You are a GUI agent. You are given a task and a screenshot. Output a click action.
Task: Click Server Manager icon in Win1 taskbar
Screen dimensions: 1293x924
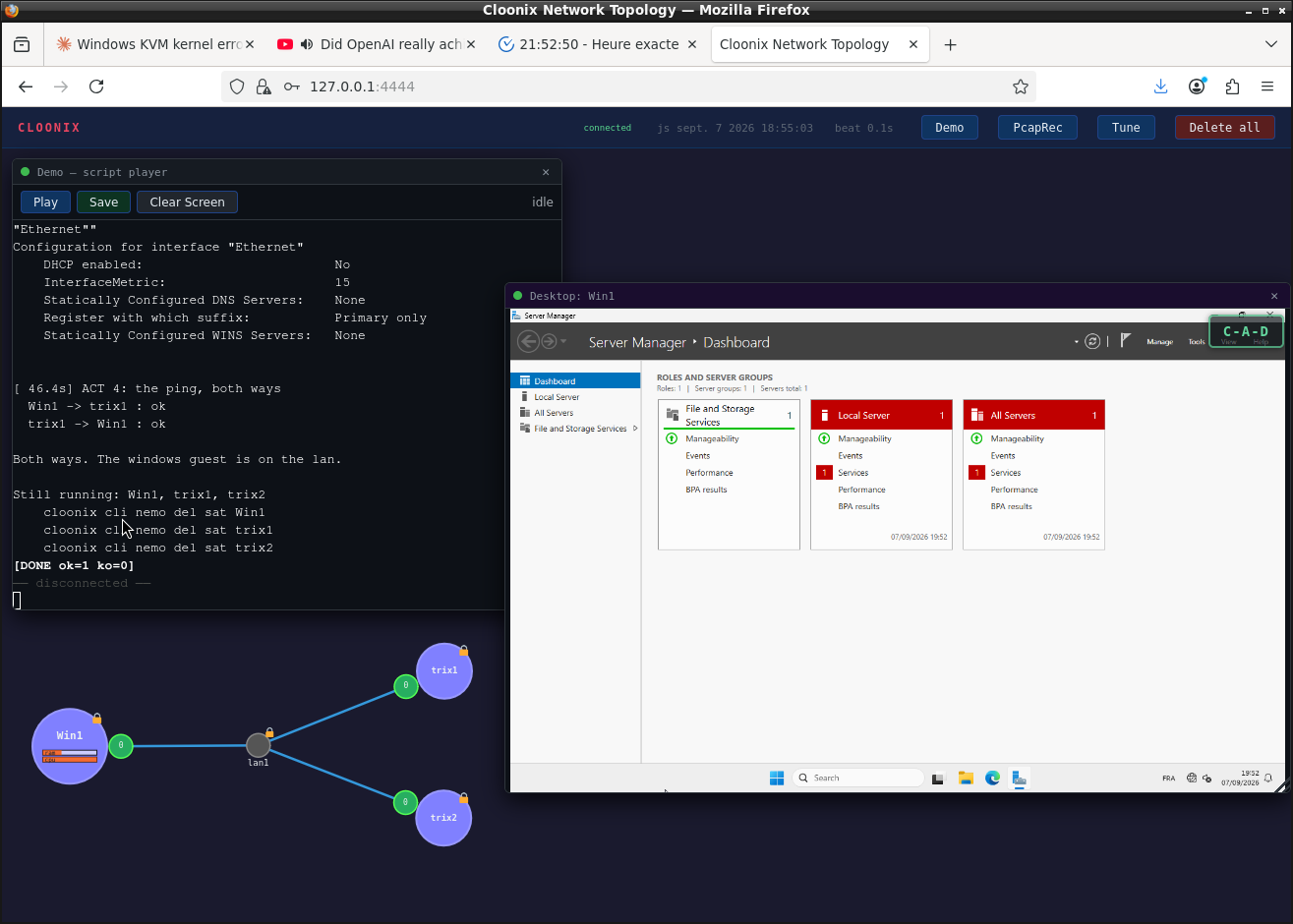click(x=1020, y=778)
